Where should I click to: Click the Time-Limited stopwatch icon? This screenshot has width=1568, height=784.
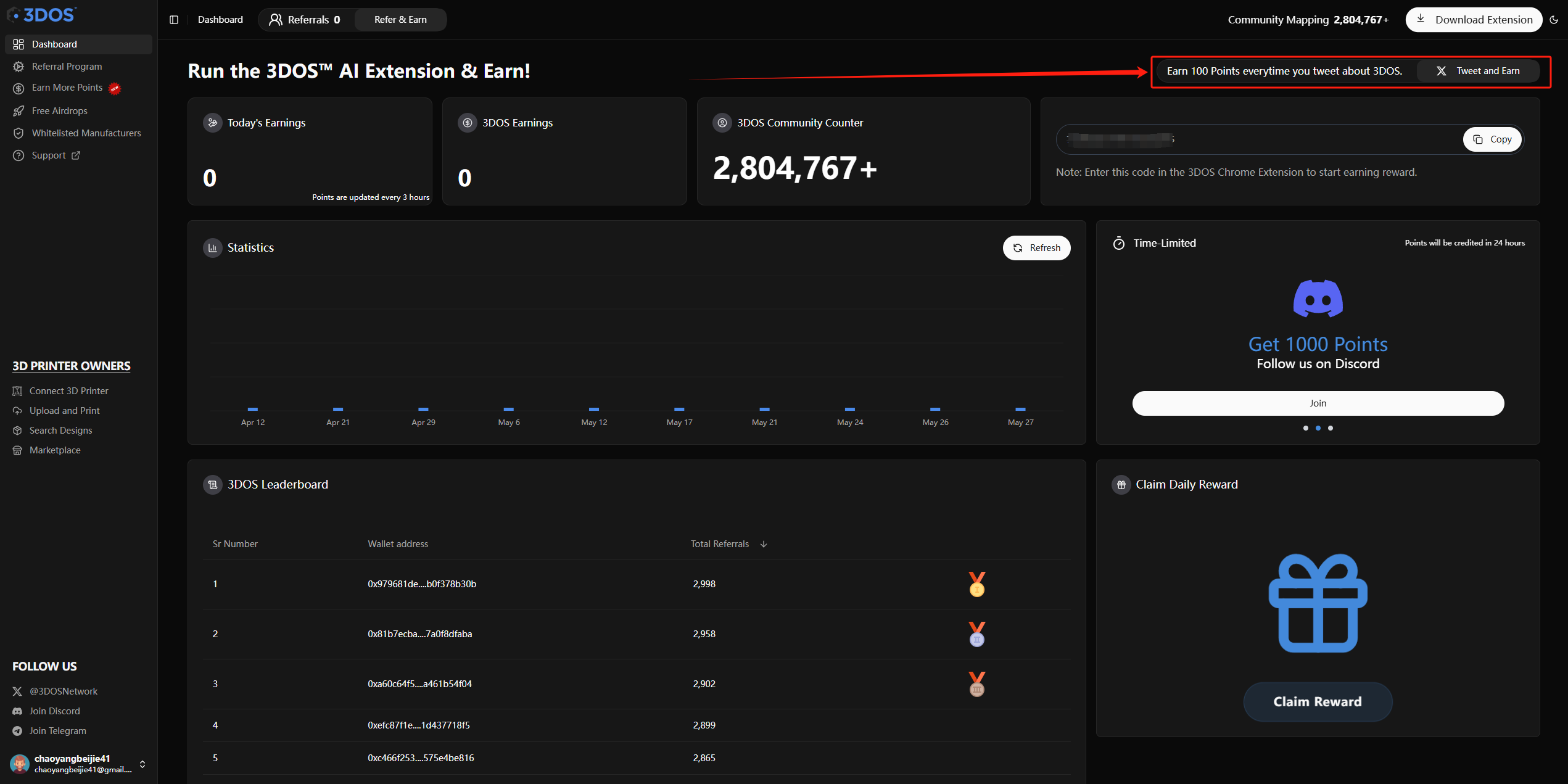pos(1119,244)
